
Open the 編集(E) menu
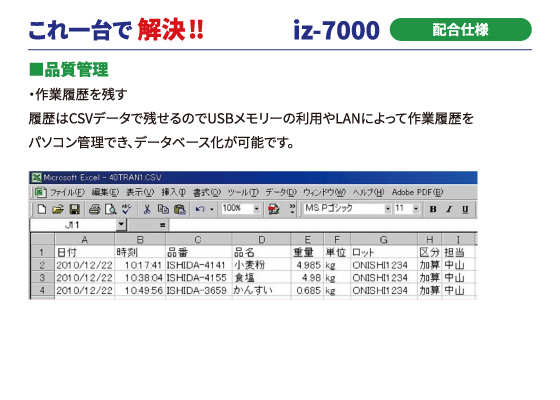[x=105, y=192]
